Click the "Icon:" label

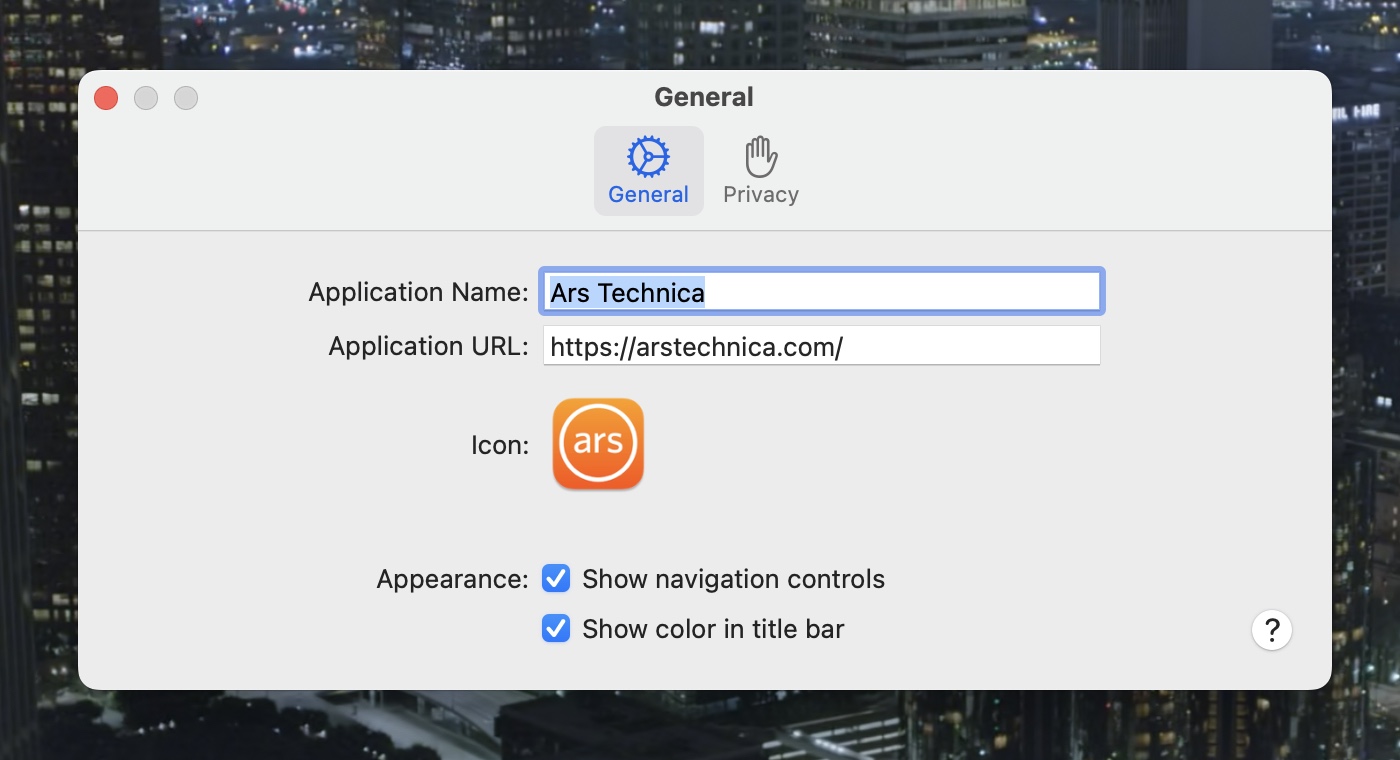click(500, 445)
